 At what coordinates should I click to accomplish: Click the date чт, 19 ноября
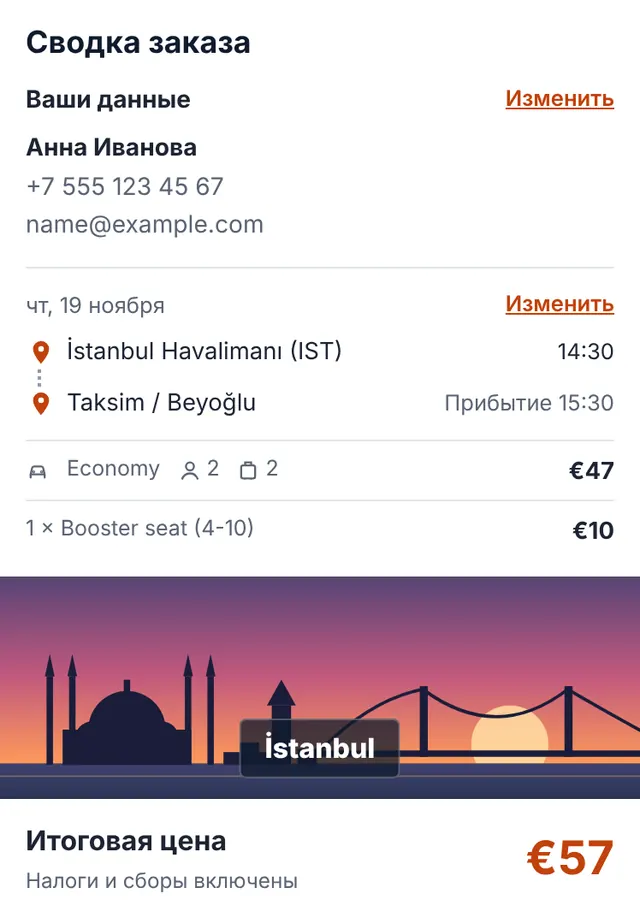(x=95, y=306)
